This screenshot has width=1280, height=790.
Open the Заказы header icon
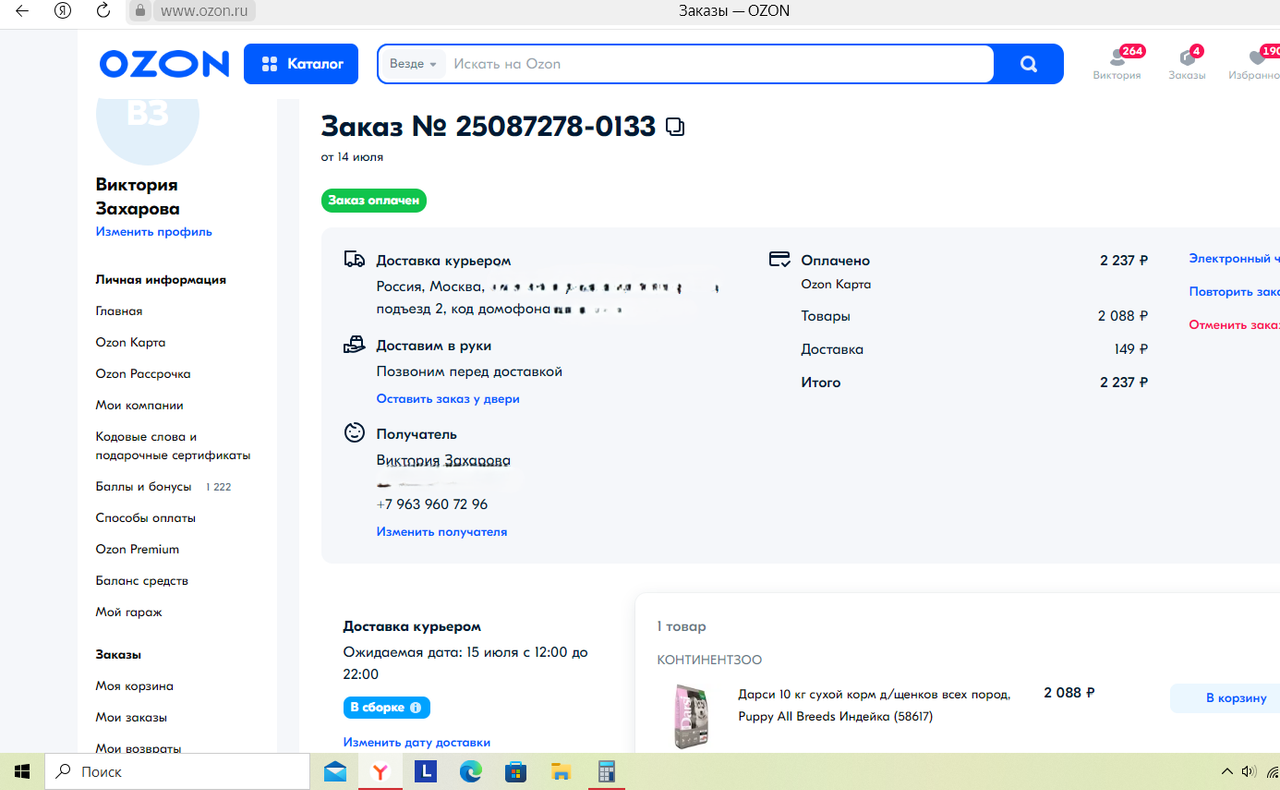click(x=1187, y=63)
